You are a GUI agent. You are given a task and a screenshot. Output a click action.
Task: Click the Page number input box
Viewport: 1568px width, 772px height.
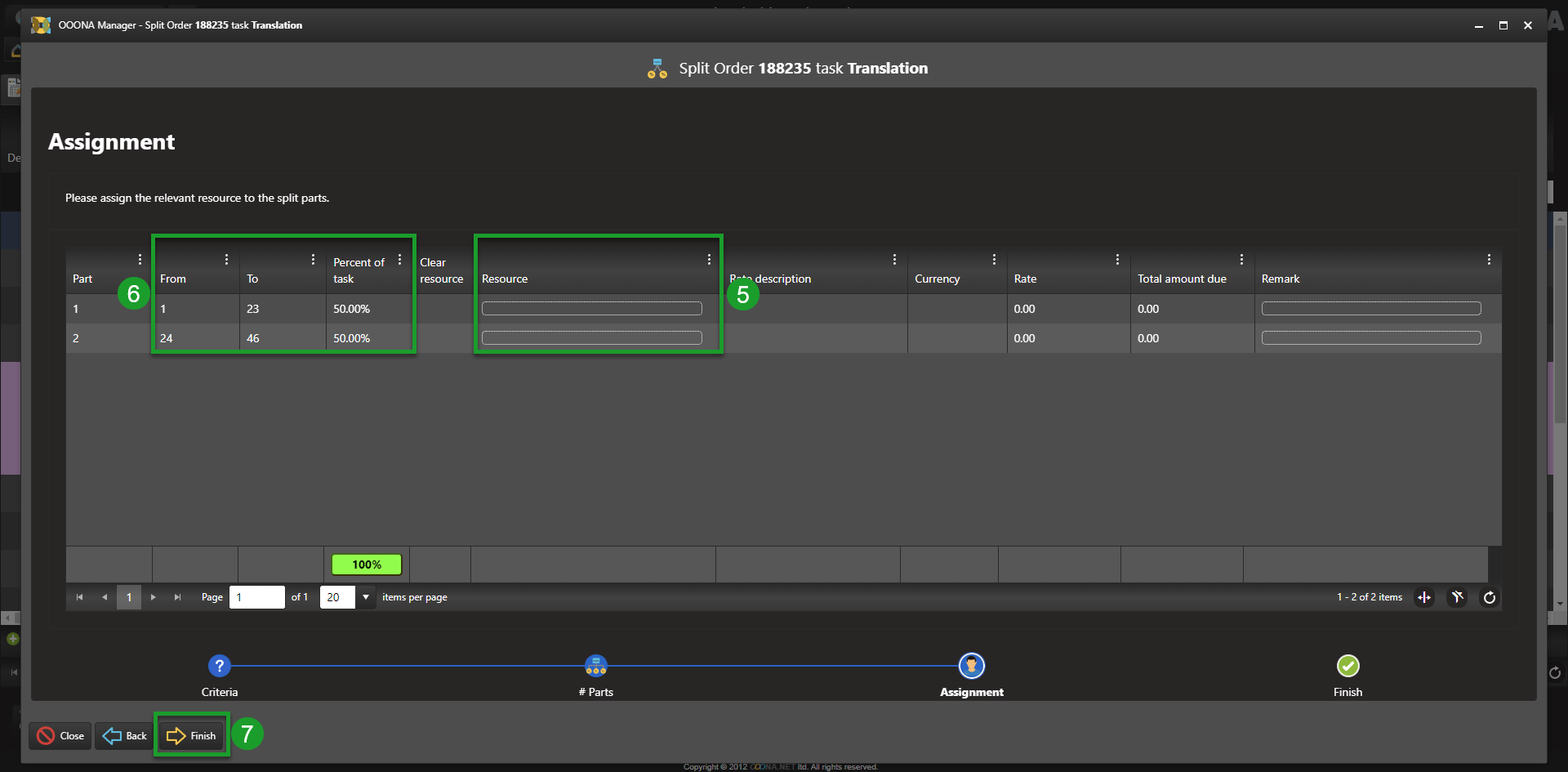256,597
